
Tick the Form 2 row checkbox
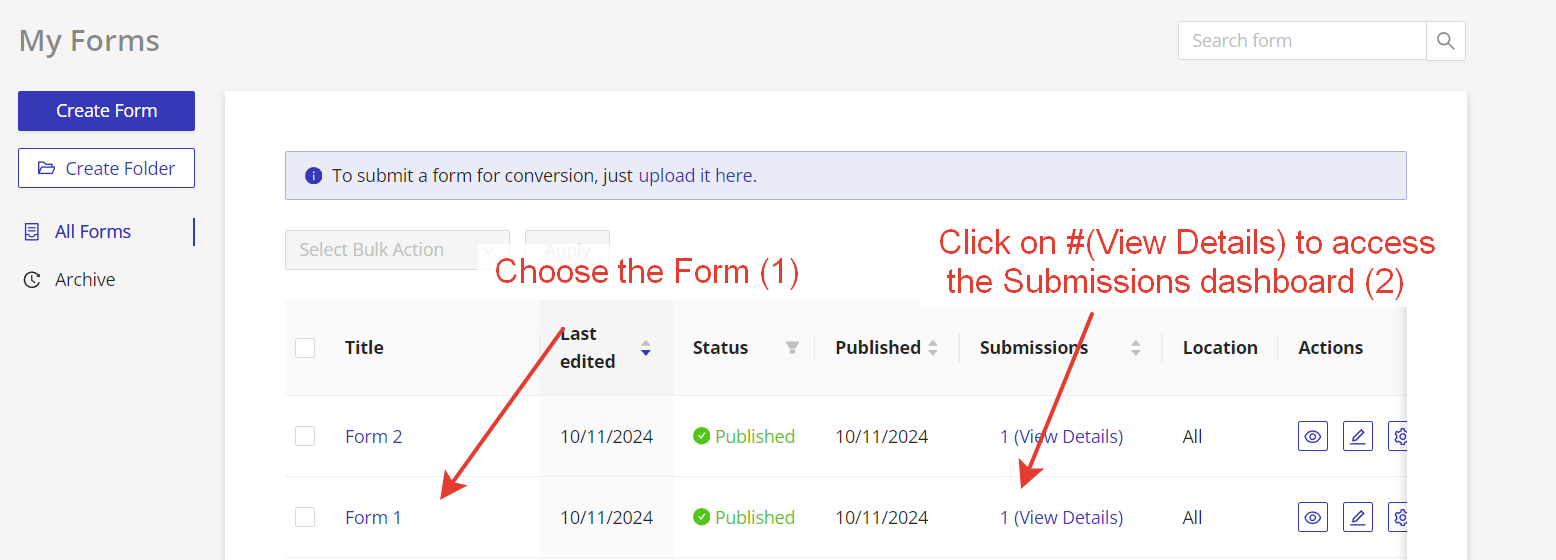click(x=305, y=436)
